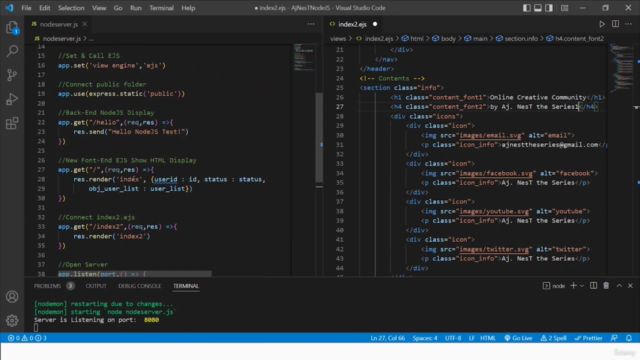Change UTF-8 encoding in status bar
Screen dimensions: 640x360
[x=453, y=338]
